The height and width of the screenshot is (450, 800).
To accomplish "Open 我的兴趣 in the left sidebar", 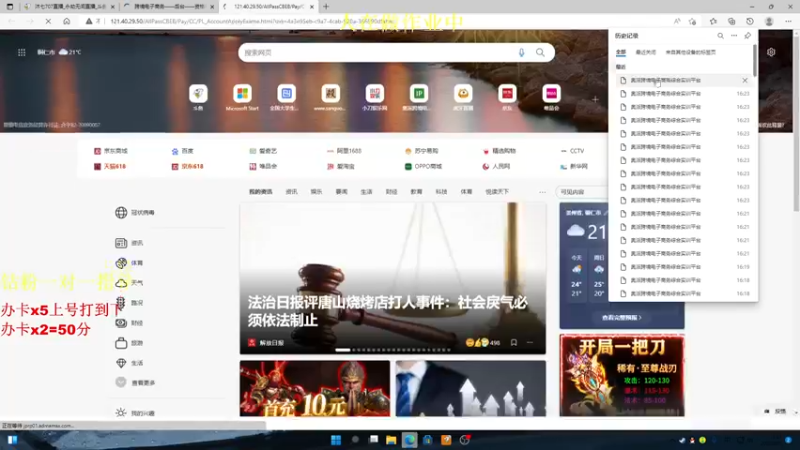I will [x=135, y=413].
